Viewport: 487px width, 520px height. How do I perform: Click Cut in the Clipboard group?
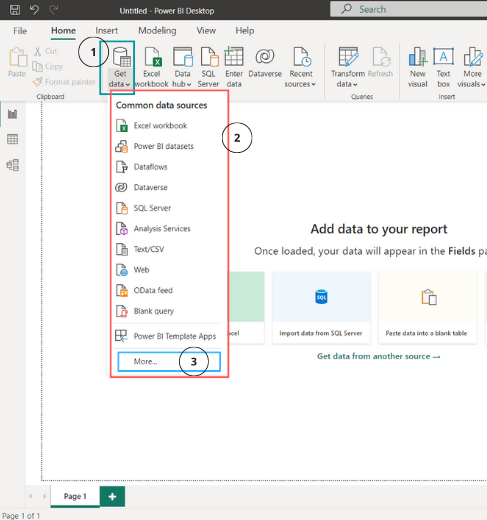coord(45,51)
